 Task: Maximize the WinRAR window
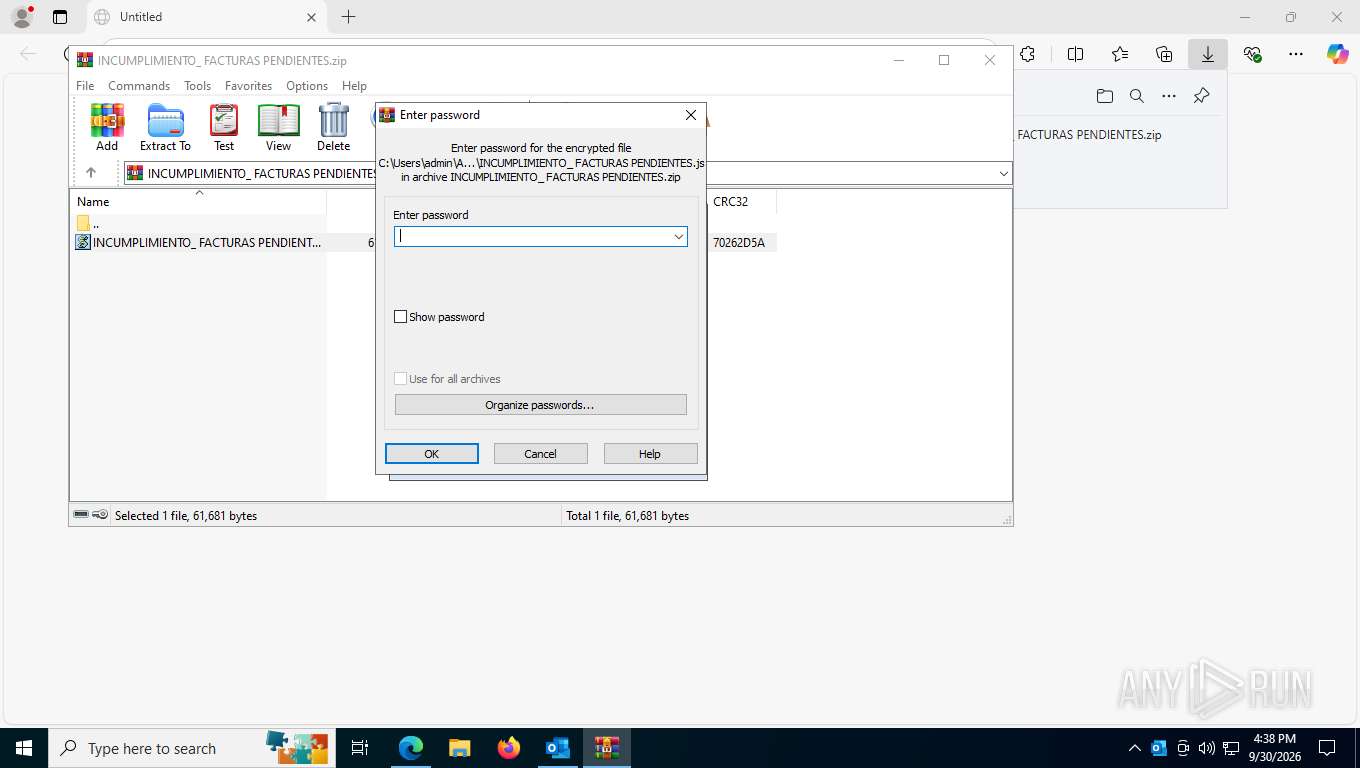click(x=944, y=60)
